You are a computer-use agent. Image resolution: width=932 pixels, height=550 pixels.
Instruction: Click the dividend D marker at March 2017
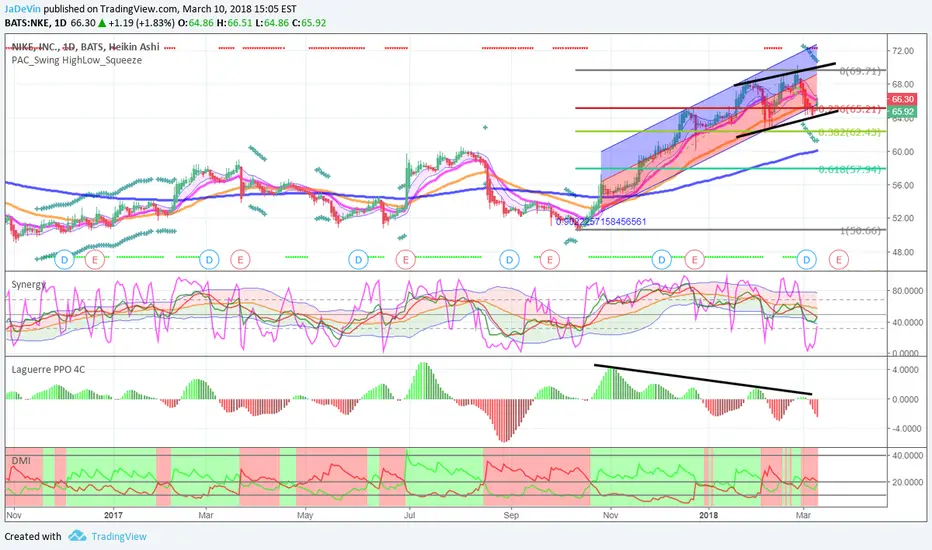(209, 260)
